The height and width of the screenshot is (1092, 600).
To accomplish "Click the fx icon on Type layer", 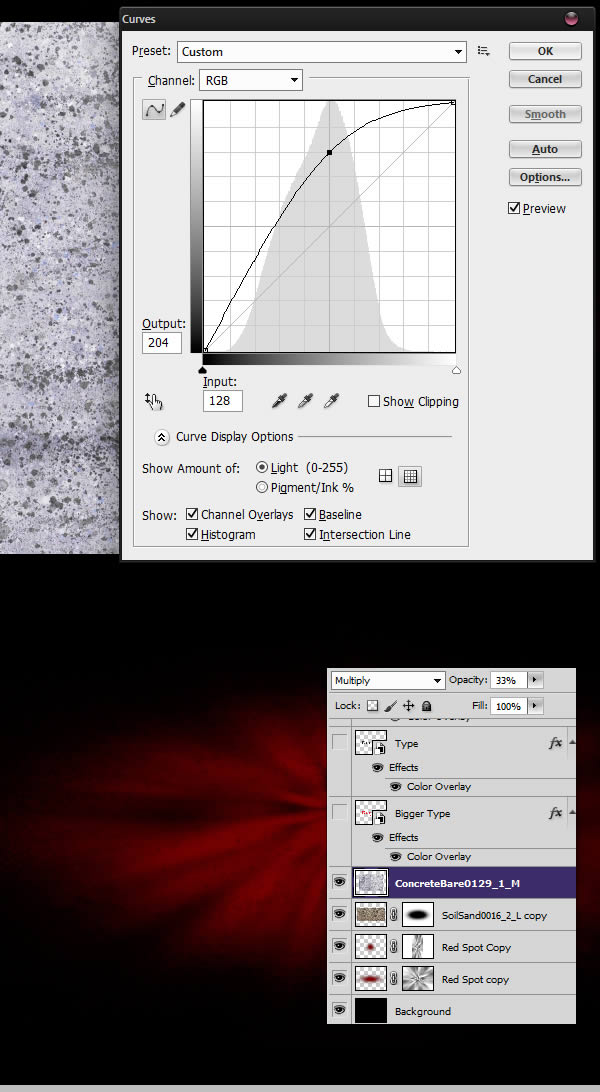I will pyautogui.click(x=555, y=743).
